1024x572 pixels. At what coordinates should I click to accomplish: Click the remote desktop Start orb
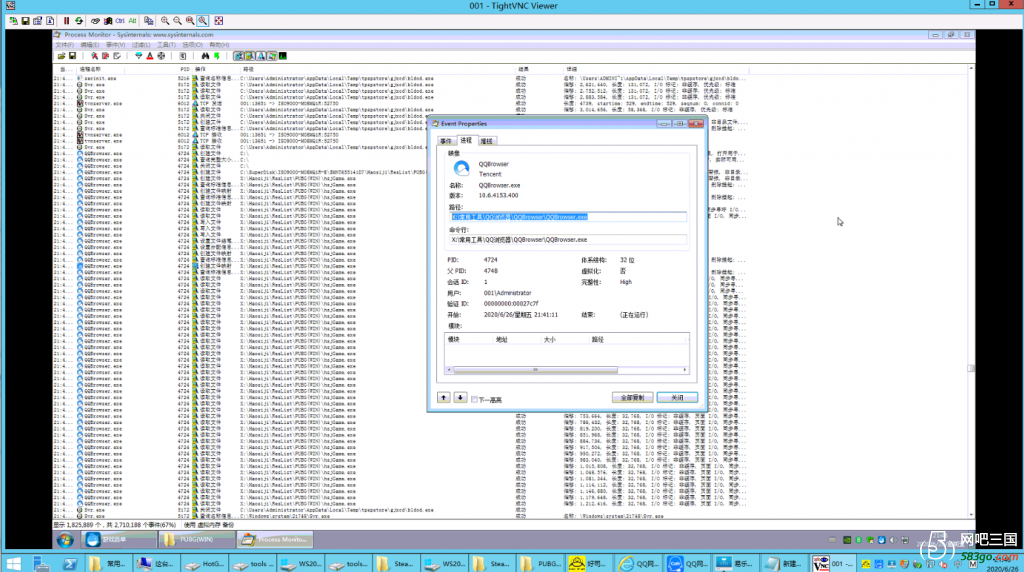coord(65,540)
